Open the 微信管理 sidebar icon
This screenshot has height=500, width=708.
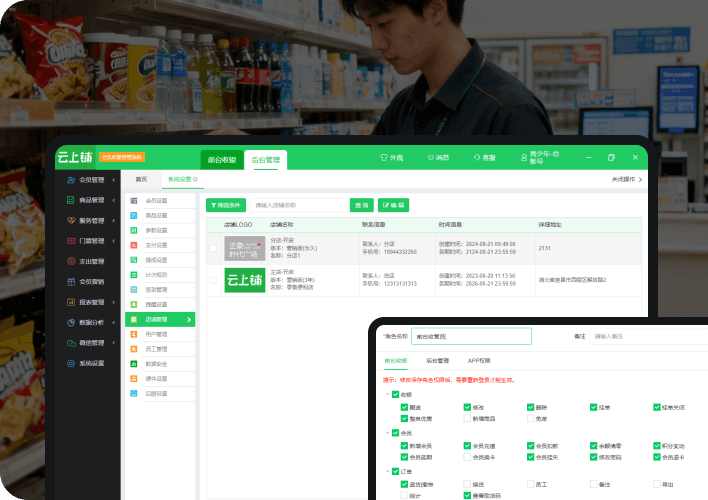tap(71, 343)
